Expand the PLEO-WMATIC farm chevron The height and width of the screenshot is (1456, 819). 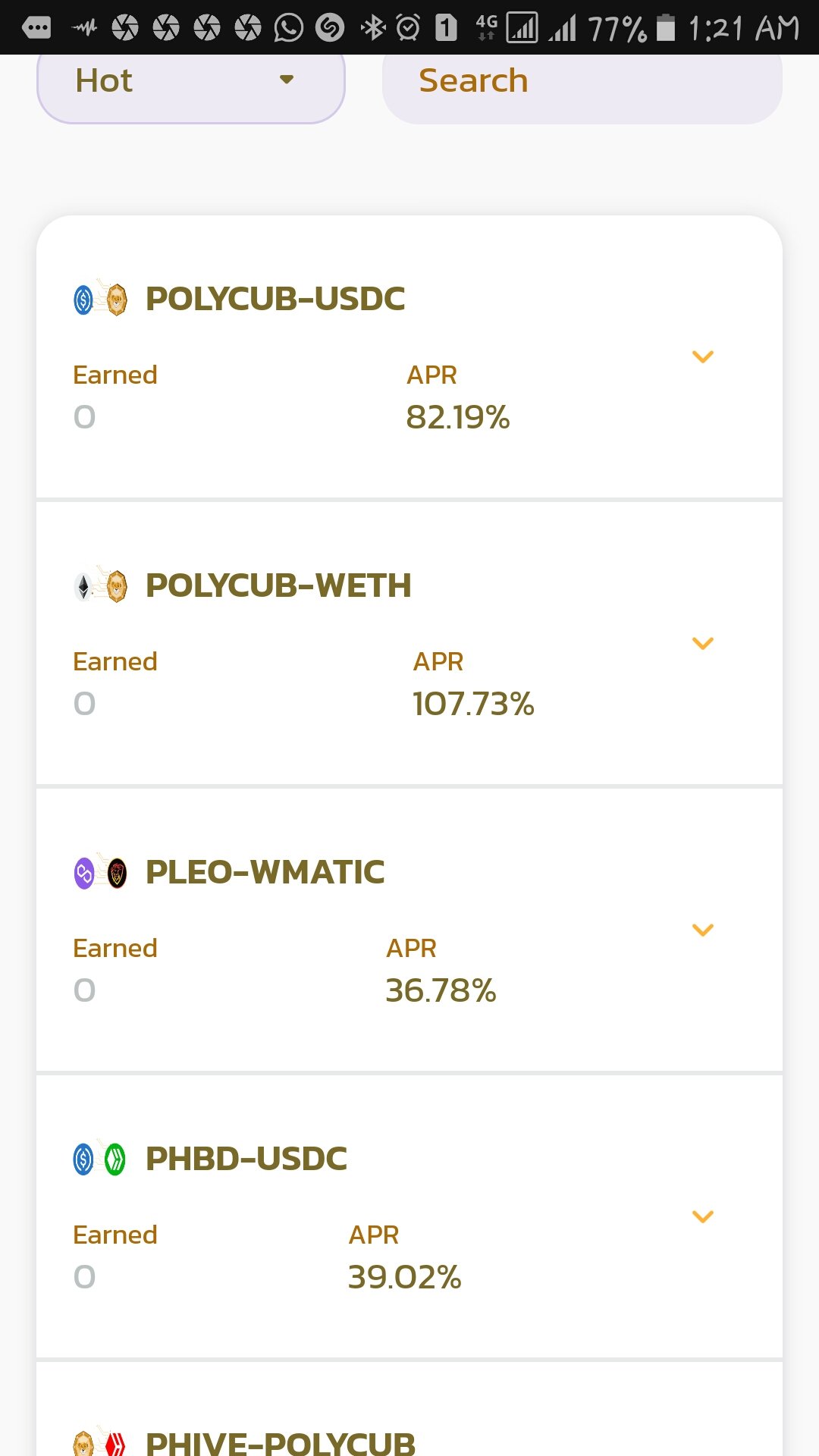[x=703, y=930]
